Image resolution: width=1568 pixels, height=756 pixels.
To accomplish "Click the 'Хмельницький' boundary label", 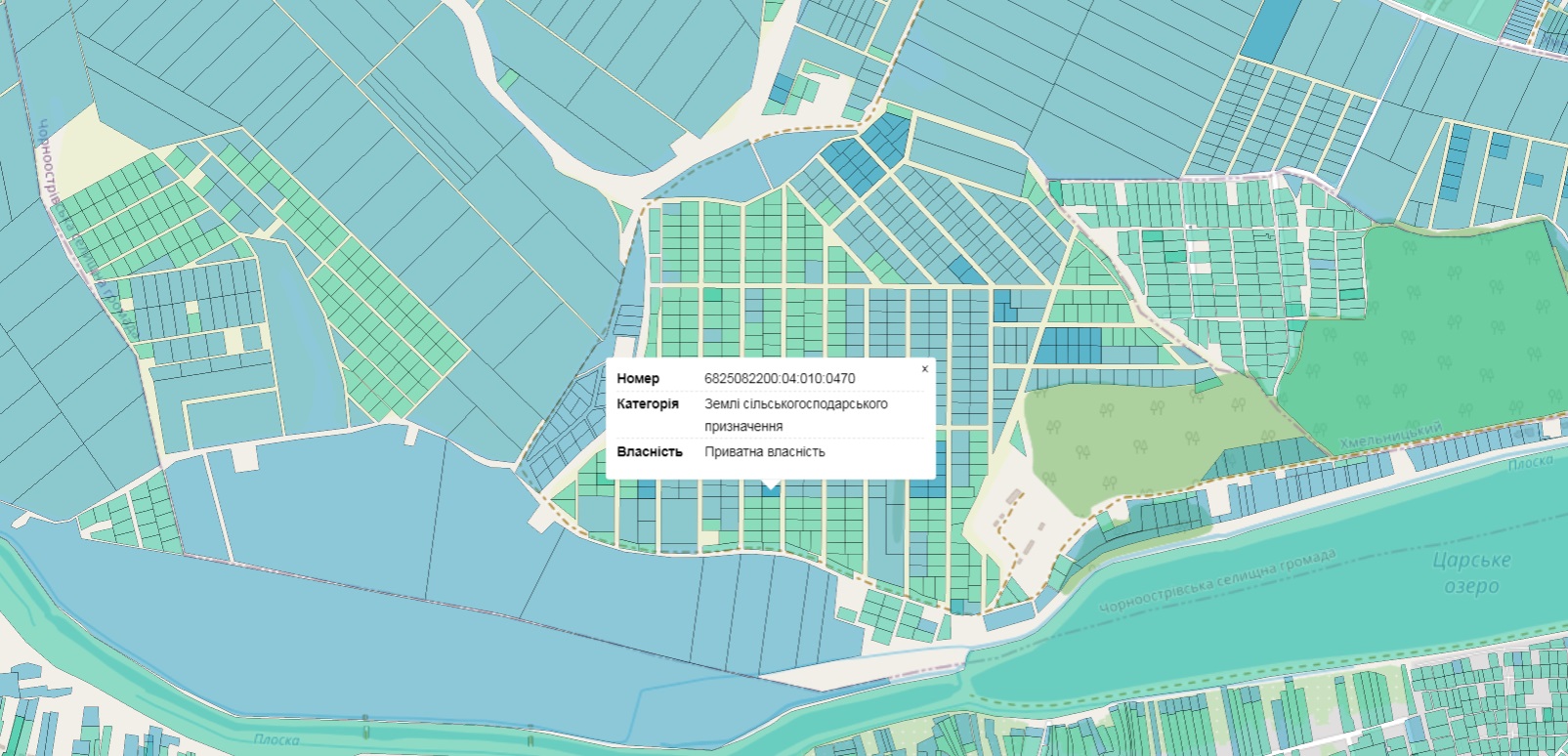I will point(1390,437).
